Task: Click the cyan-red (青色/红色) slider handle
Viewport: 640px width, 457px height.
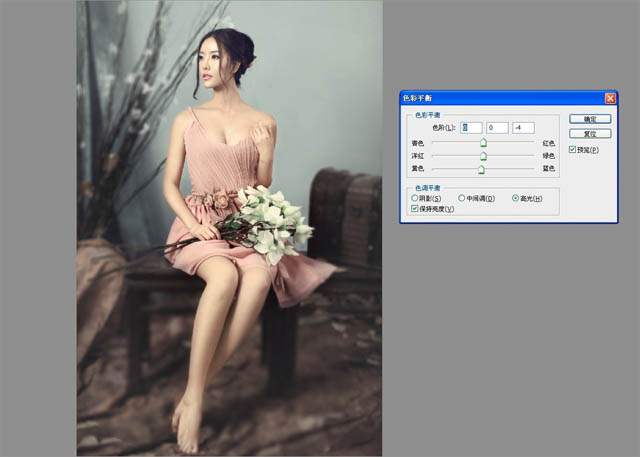Action: [x=483, y=144]
